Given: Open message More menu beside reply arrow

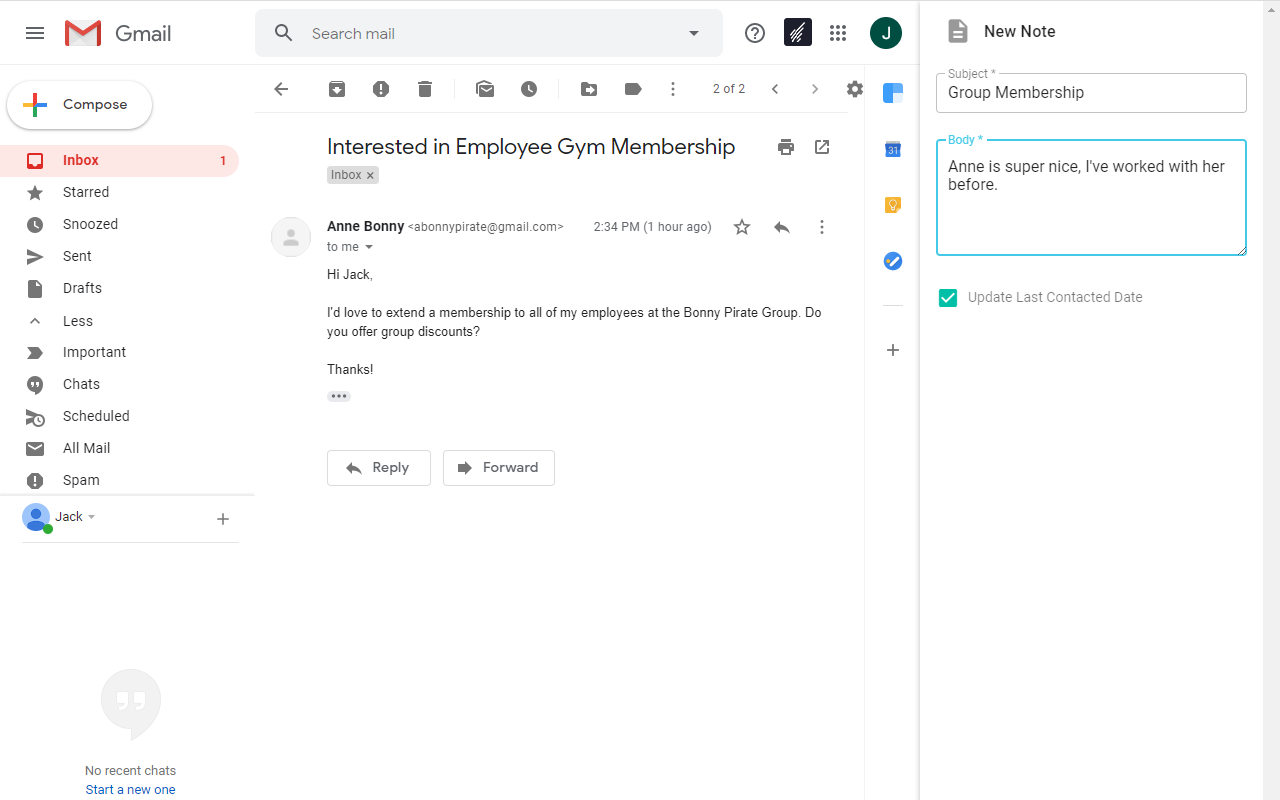Looking at the screenshot, I should coord(822,227).
